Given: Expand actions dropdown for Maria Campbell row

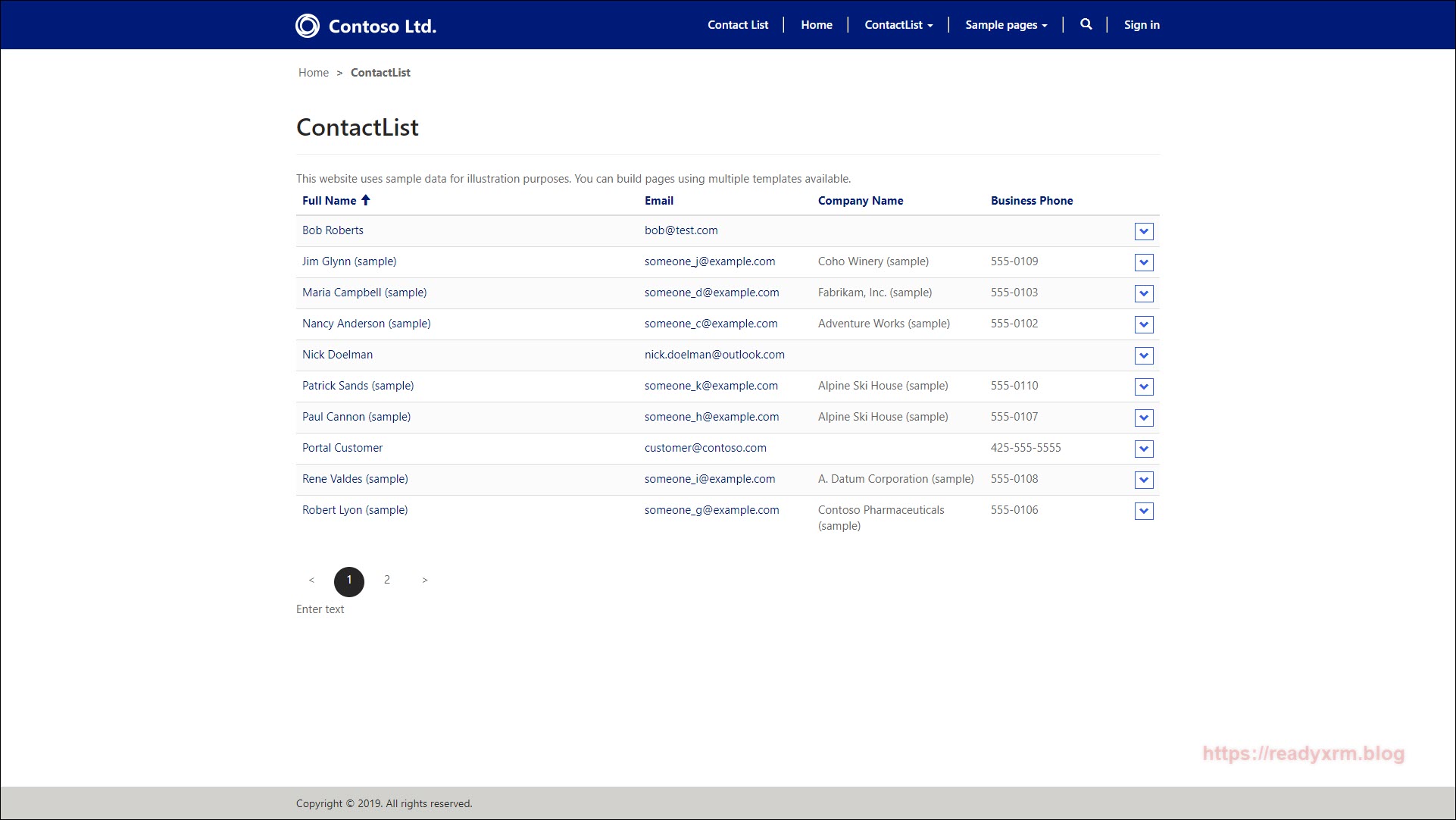Looking at the screenshot, I should coord(1144,293).
